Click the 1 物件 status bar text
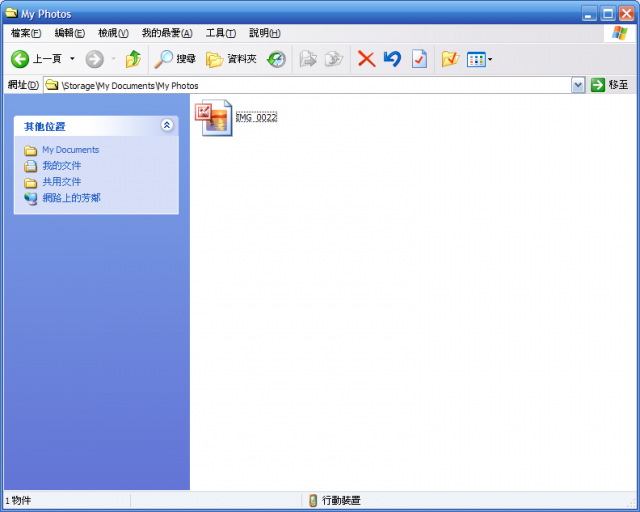640x512 pixels. [x=18, y=500]
